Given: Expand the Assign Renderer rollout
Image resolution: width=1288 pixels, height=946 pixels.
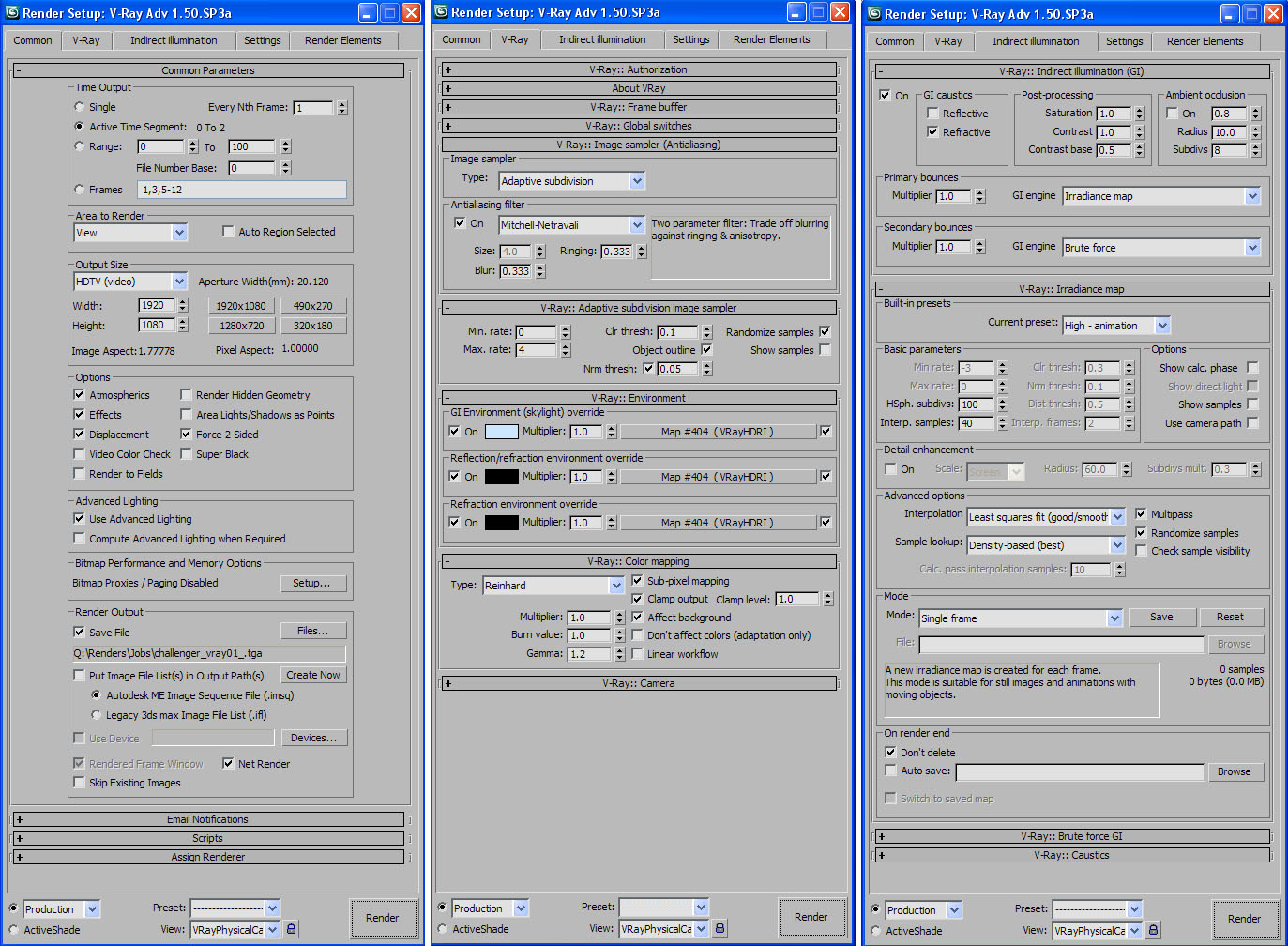Looking at the screenshot, I should [208, 857].
